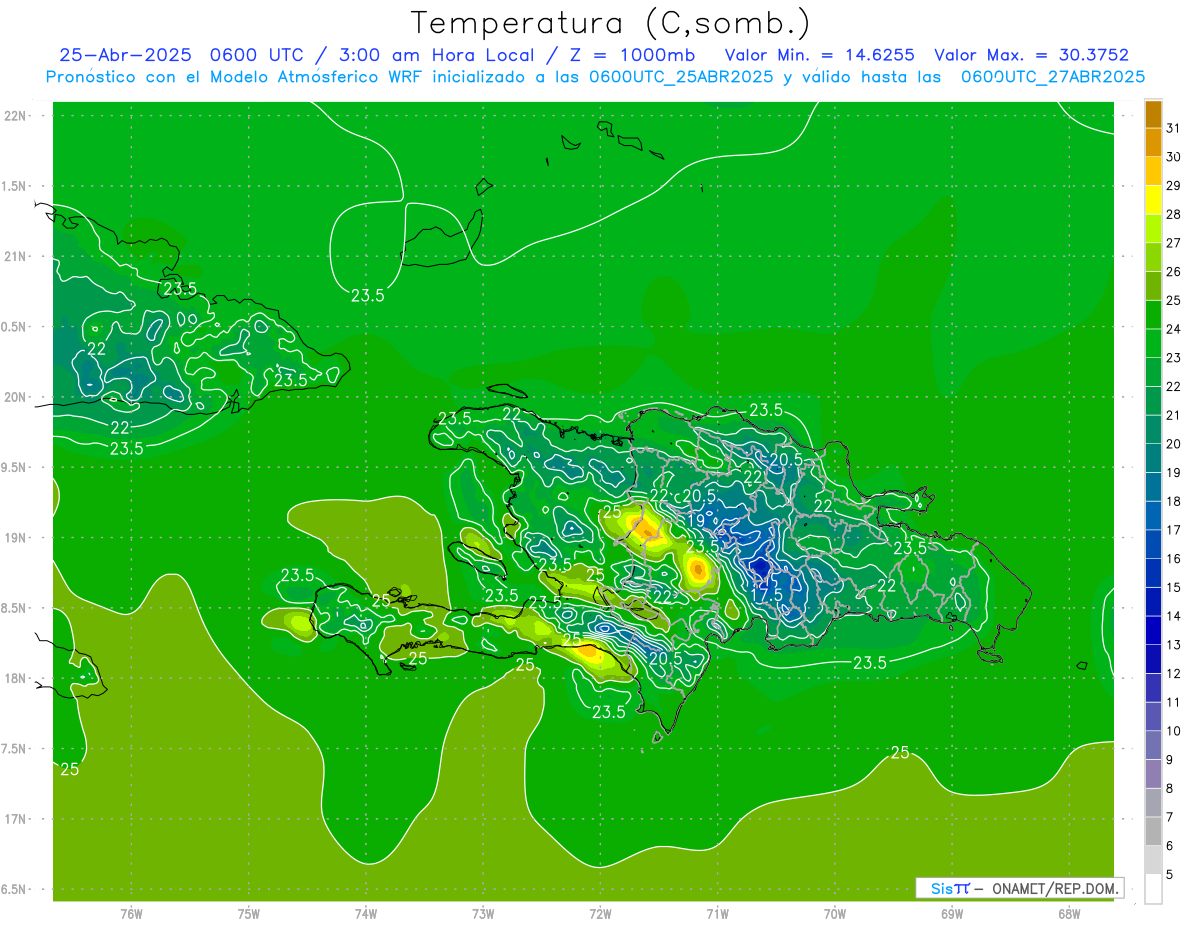The width and height of the screenshot is (1200, 927).
Task: Click the '68W' longitude axis label
Action: click(1068, 914)
